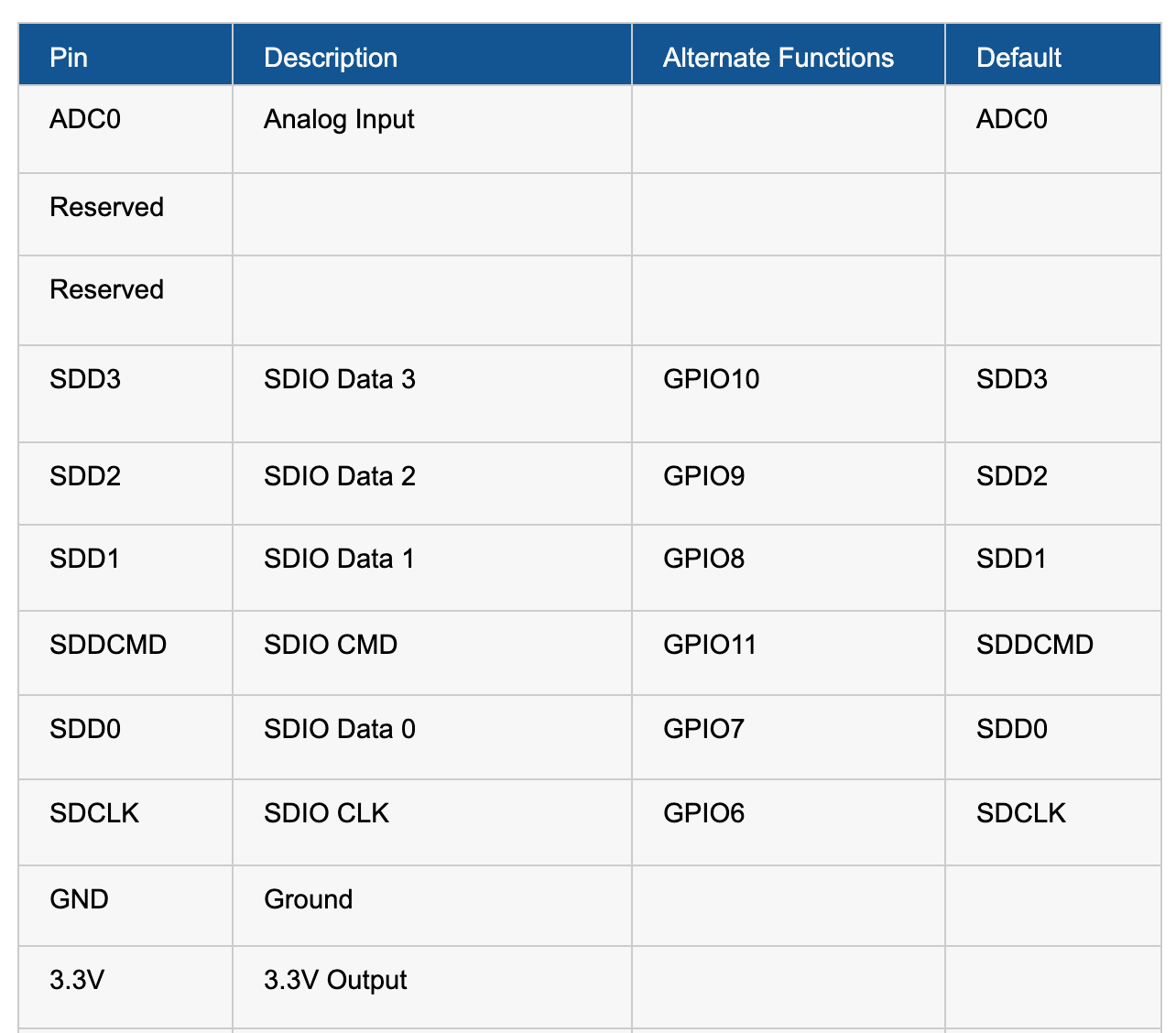Click the Analog Input description cell
Screen dimensions: 1176x1033
432,129
